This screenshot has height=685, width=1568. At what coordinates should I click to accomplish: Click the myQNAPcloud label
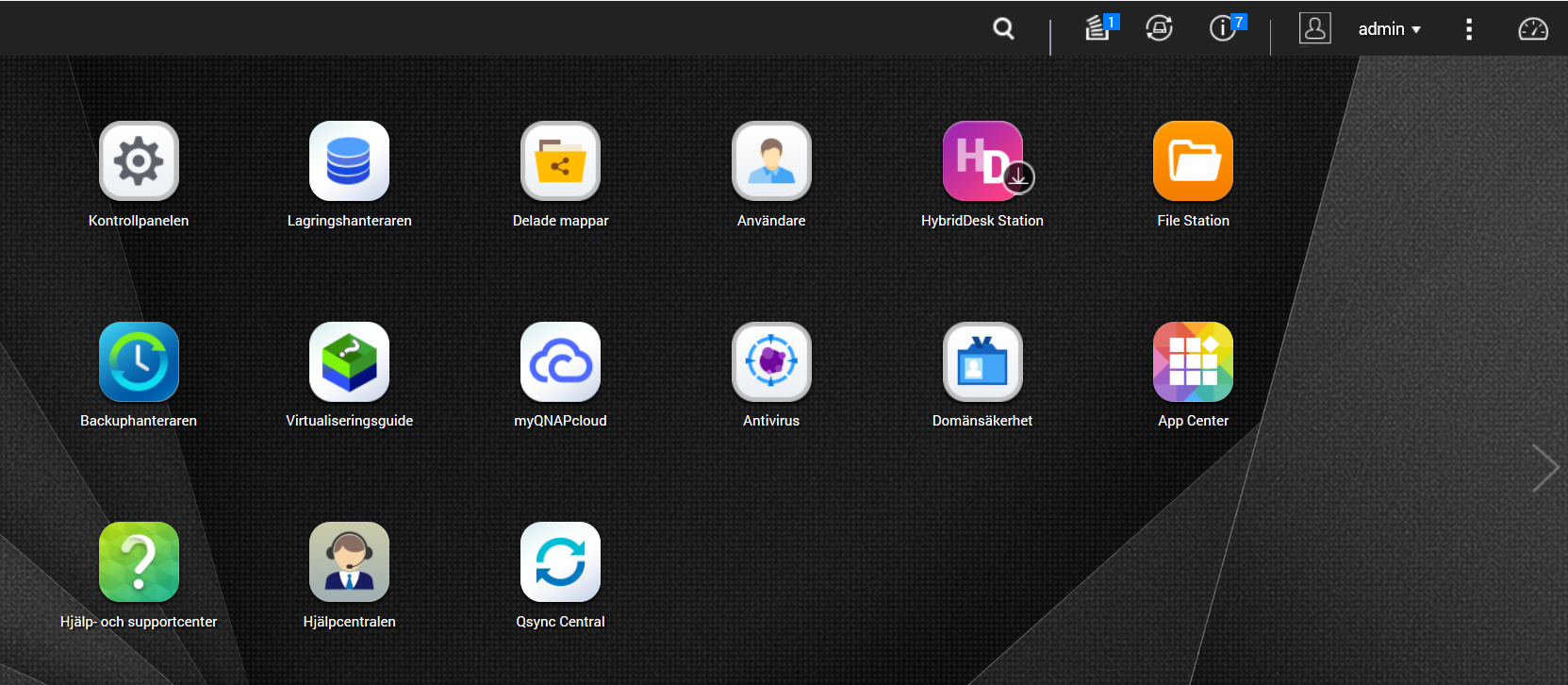pyautogui.click(x=560, y=421)
